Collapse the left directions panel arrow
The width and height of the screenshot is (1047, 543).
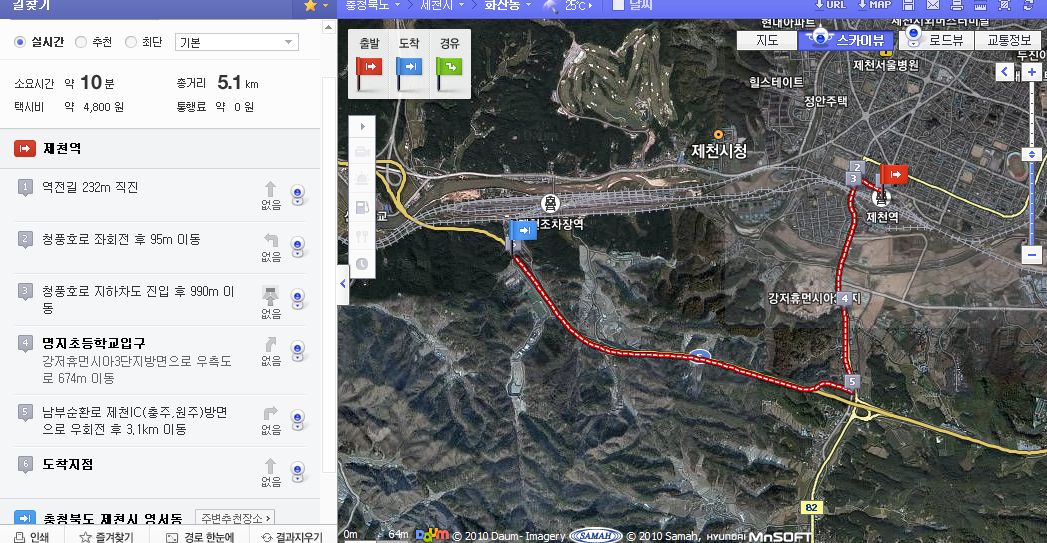pyautogui.click(x=343, y=284)
